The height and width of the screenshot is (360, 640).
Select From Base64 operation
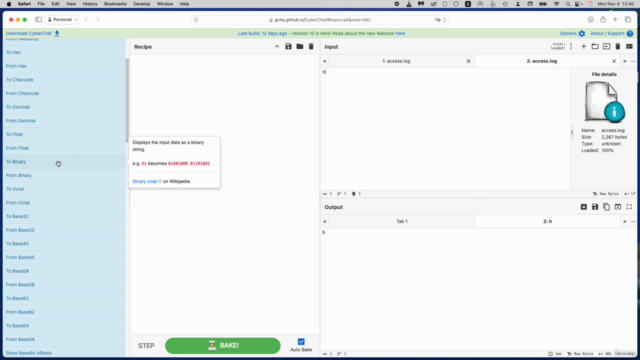65,339
